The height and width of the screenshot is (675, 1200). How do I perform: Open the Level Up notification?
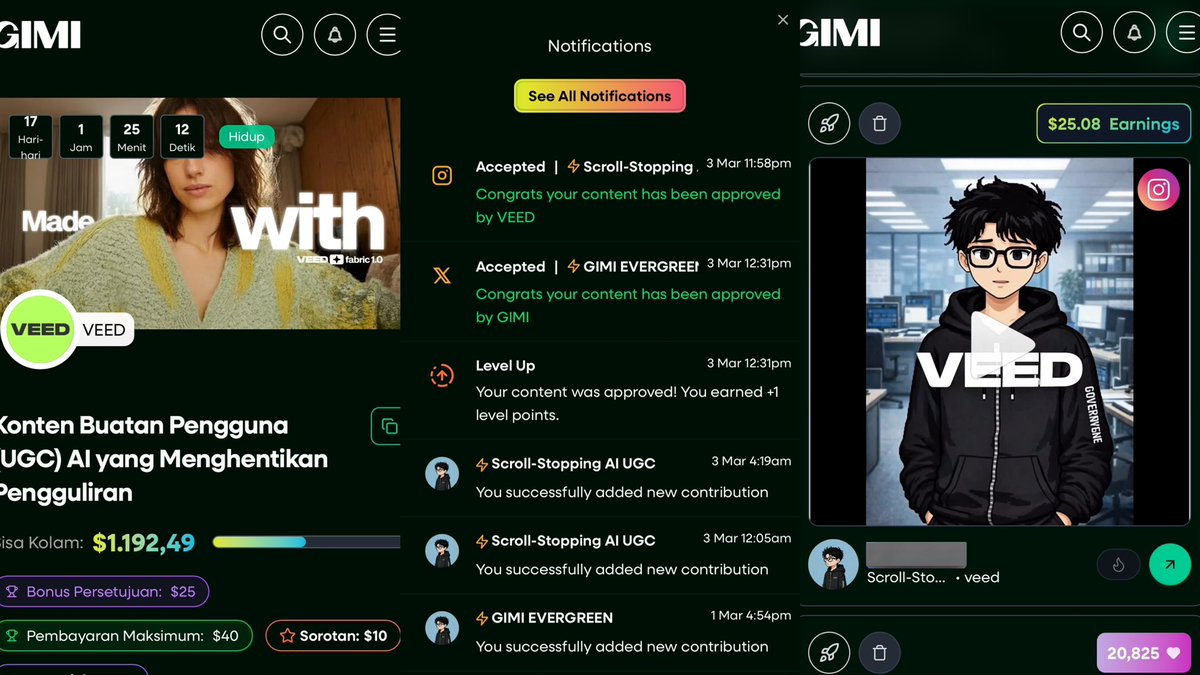pos(600,390)
